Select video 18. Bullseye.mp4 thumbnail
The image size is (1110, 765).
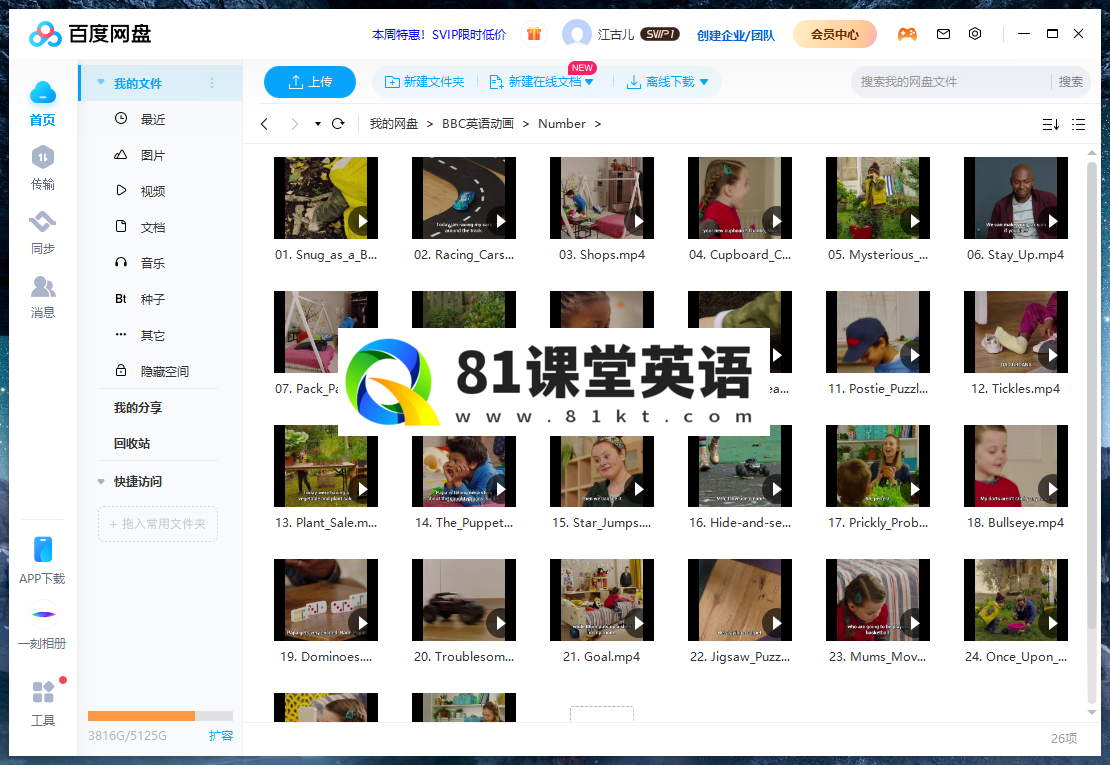coord(1016,466)
